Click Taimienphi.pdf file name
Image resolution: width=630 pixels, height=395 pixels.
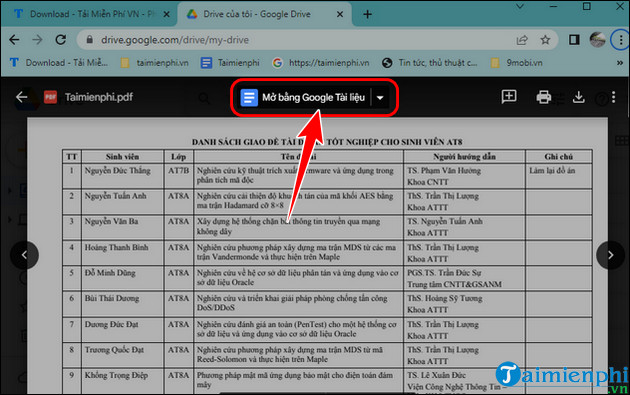point(99,97)
